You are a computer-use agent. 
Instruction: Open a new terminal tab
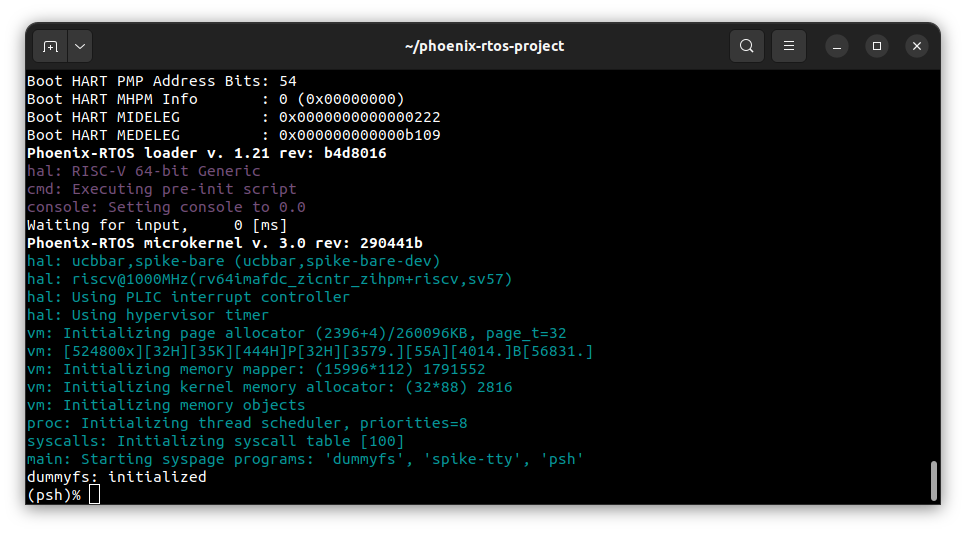point(51,46)
